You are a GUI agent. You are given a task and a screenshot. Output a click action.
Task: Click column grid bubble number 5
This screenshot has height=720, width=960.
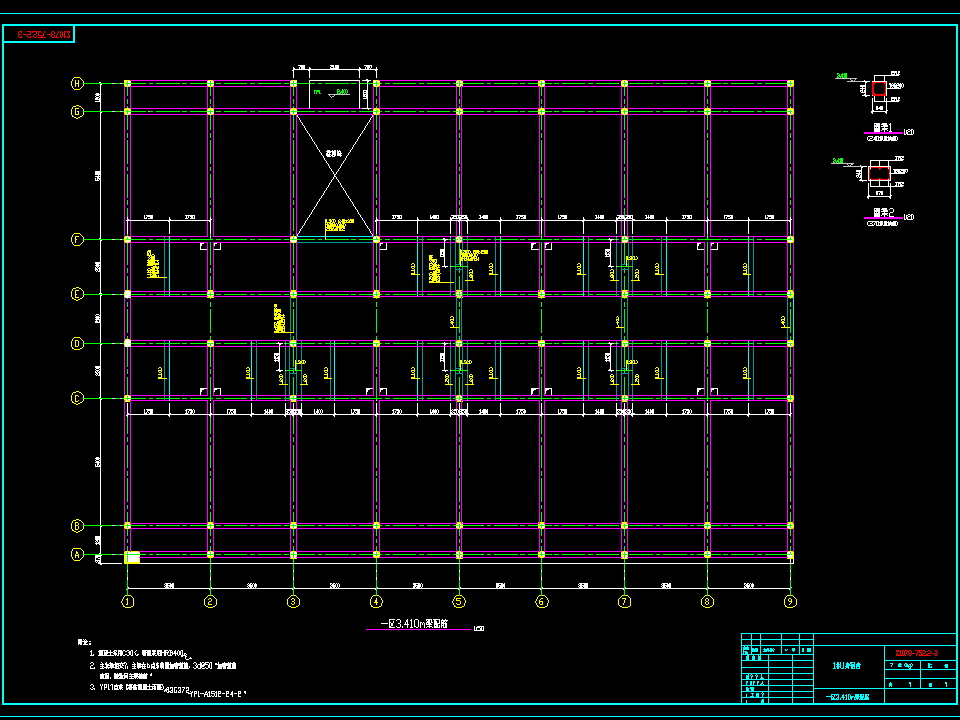coord(458,601)
